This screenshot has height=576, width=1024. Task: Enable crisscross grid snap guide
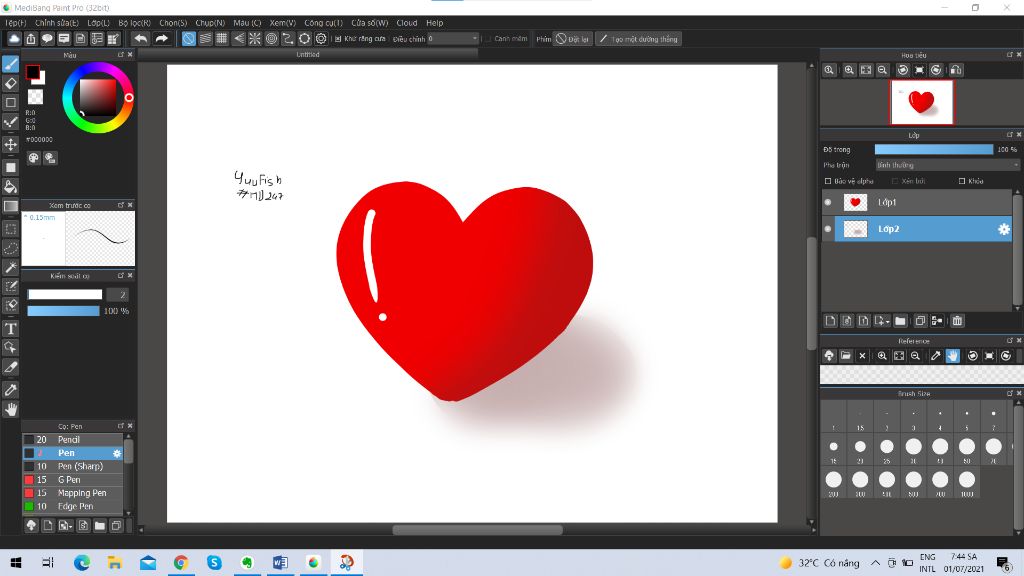(x=221, y=39)
